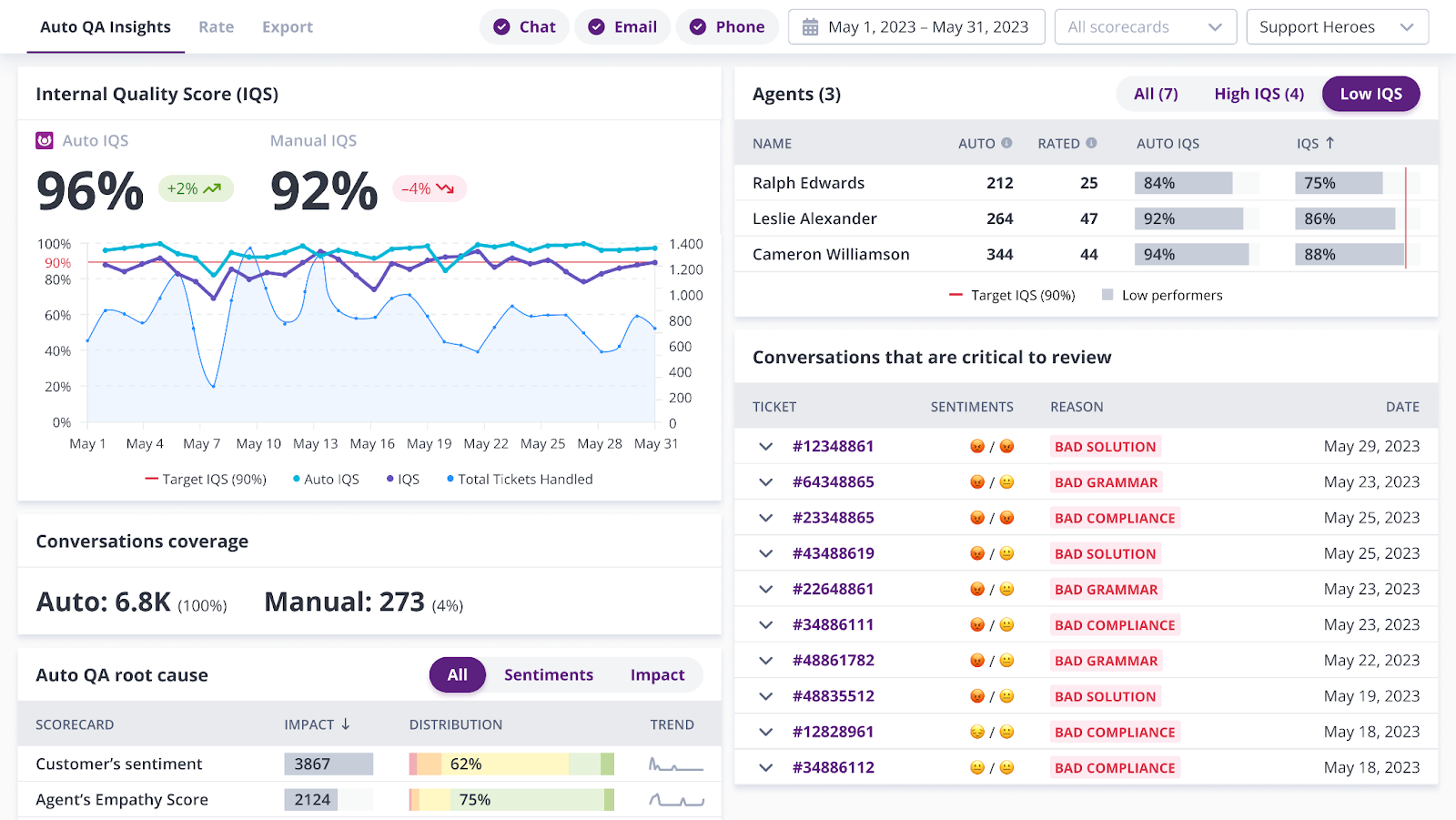Open the Support Heroes dropdown
The image size is (1456, 820).
1338,27
